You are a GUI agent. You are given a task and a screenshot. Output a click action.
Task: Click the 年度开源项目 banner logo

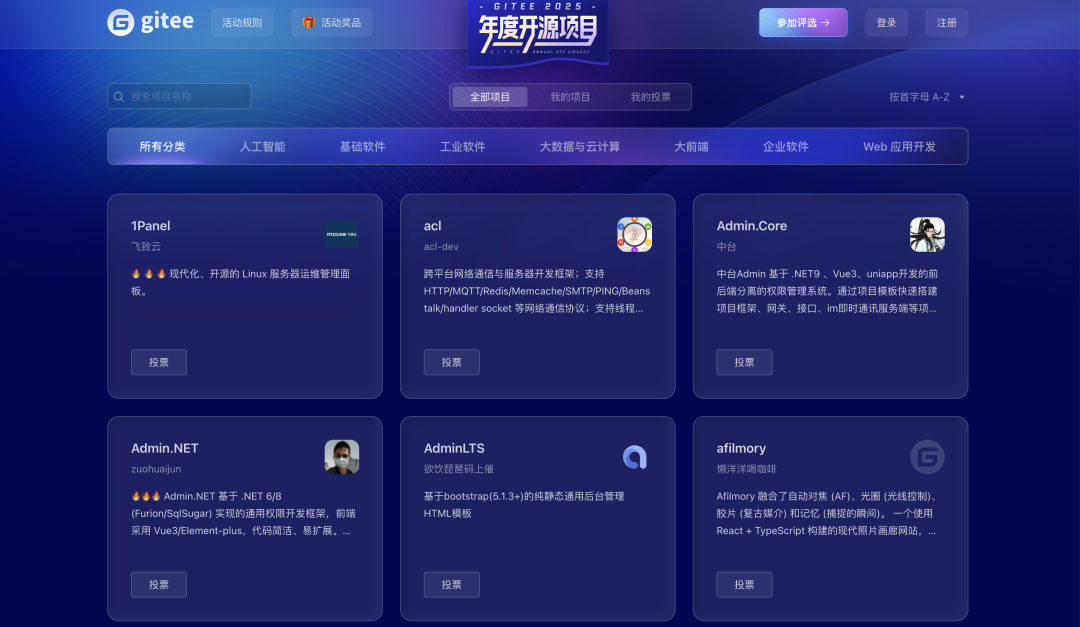[538, 33]
